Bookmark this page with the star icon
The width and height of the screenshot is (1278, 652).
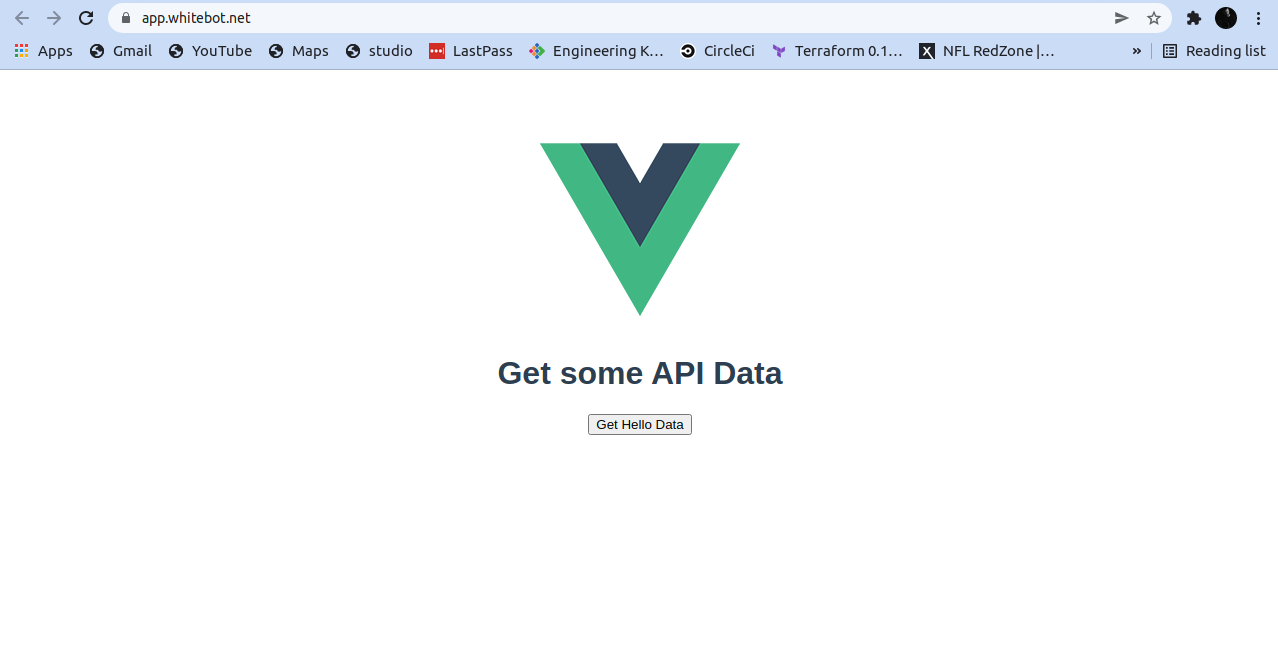[1154, 18]
